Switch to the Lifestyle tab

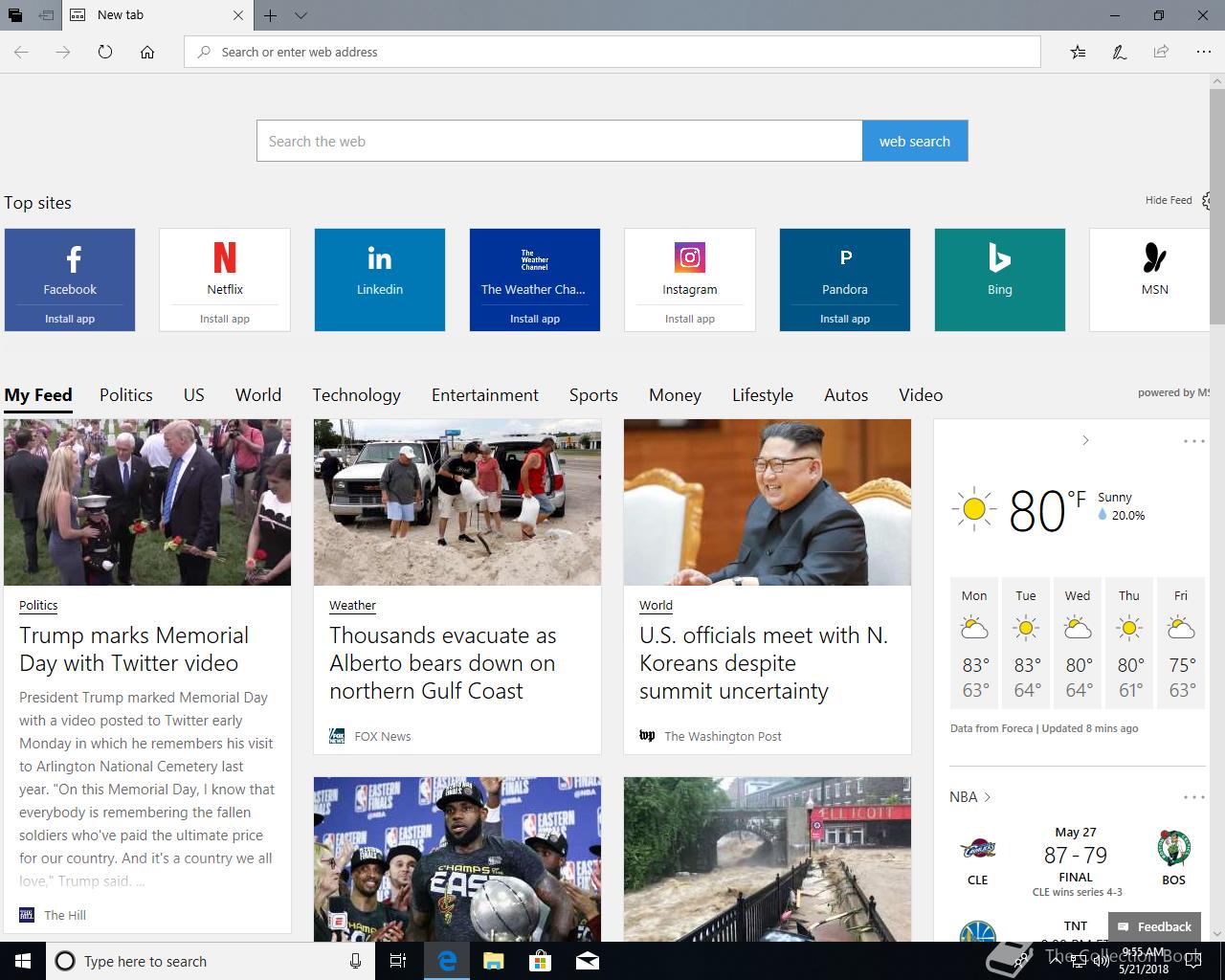(763, 395)
